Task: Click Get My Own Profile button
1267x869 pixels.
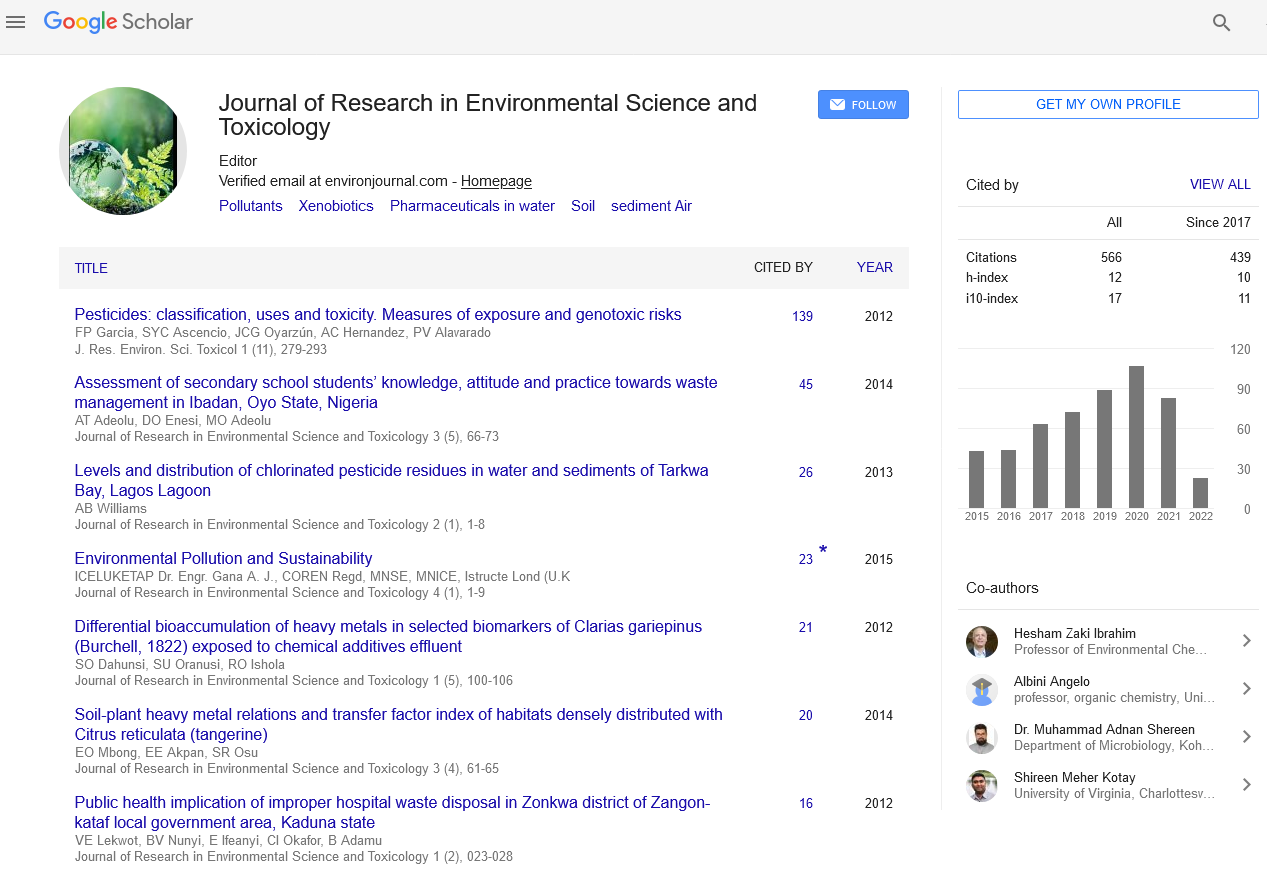Action: [1108, 104]
